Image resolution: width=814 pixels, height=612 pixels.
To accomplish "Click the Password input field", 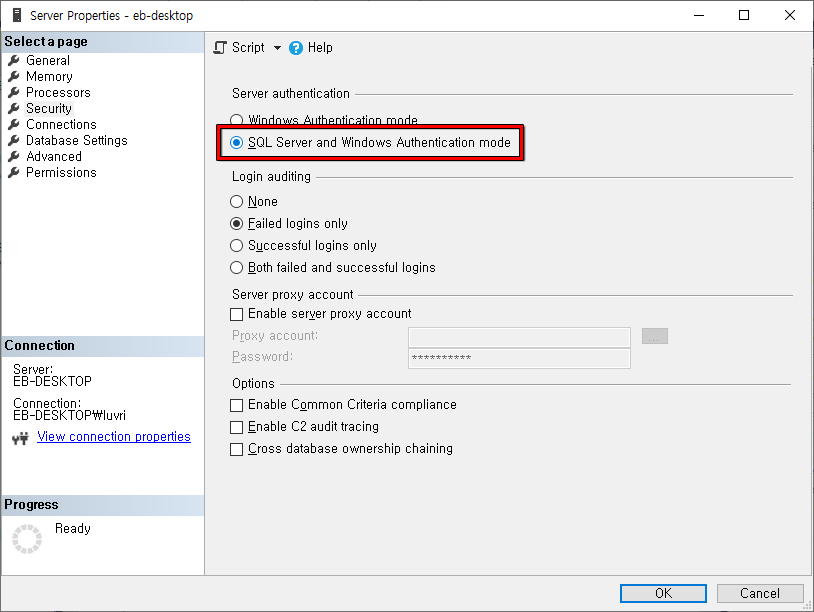I will tap(519, 358).
